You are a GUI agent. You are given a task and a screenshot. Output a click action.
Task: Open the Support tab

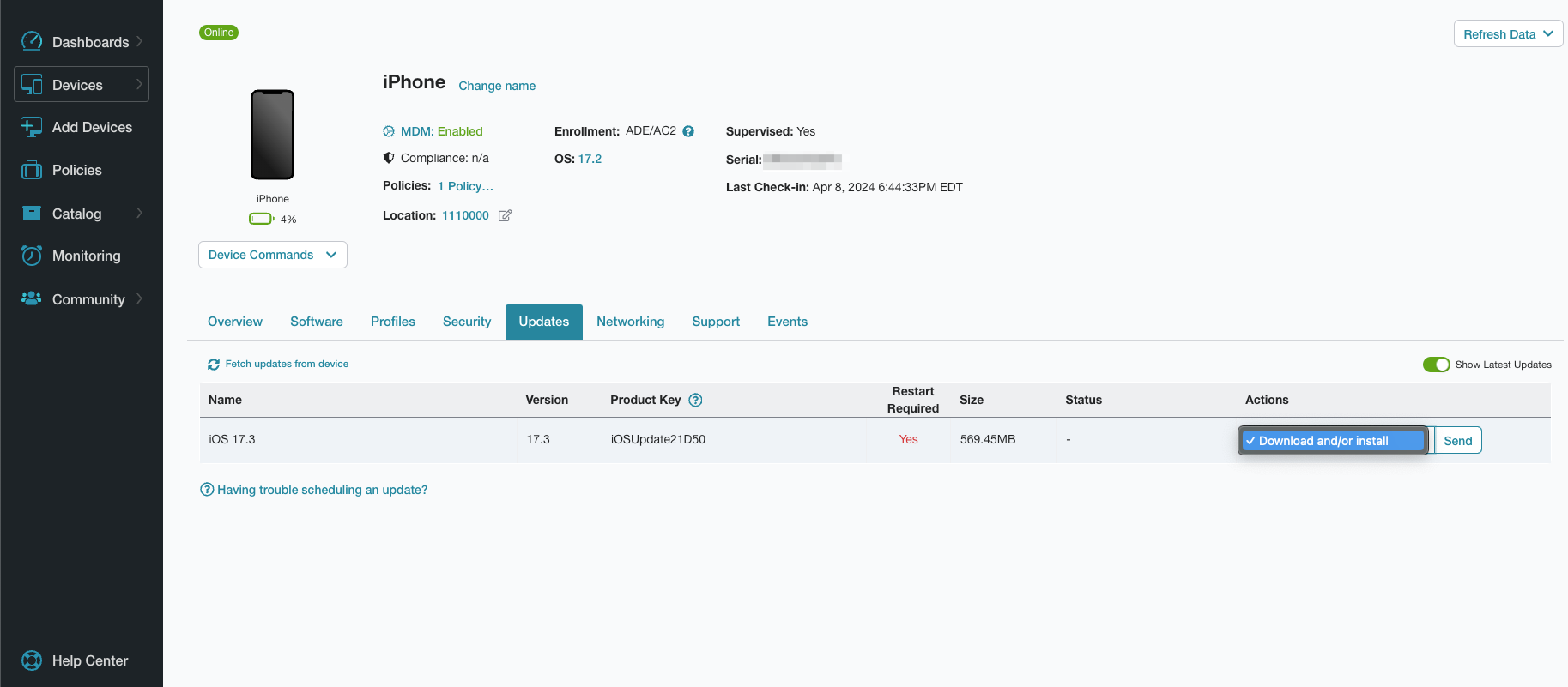pyautogui.click(x=716, y=322)
